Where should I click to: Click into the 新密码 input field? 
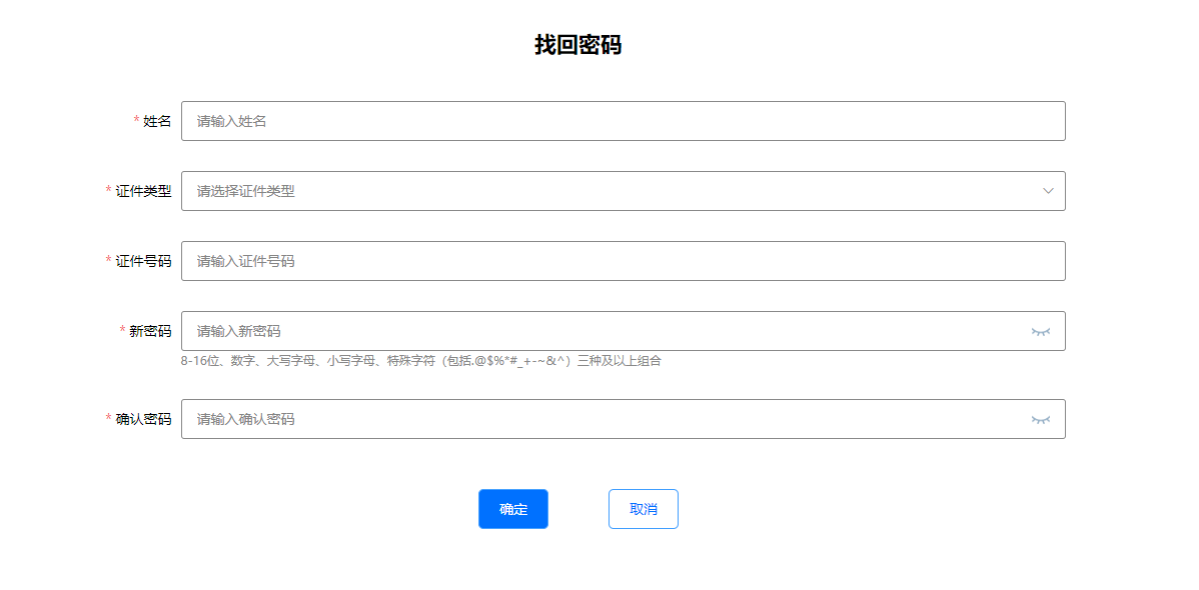click(600, 331)
